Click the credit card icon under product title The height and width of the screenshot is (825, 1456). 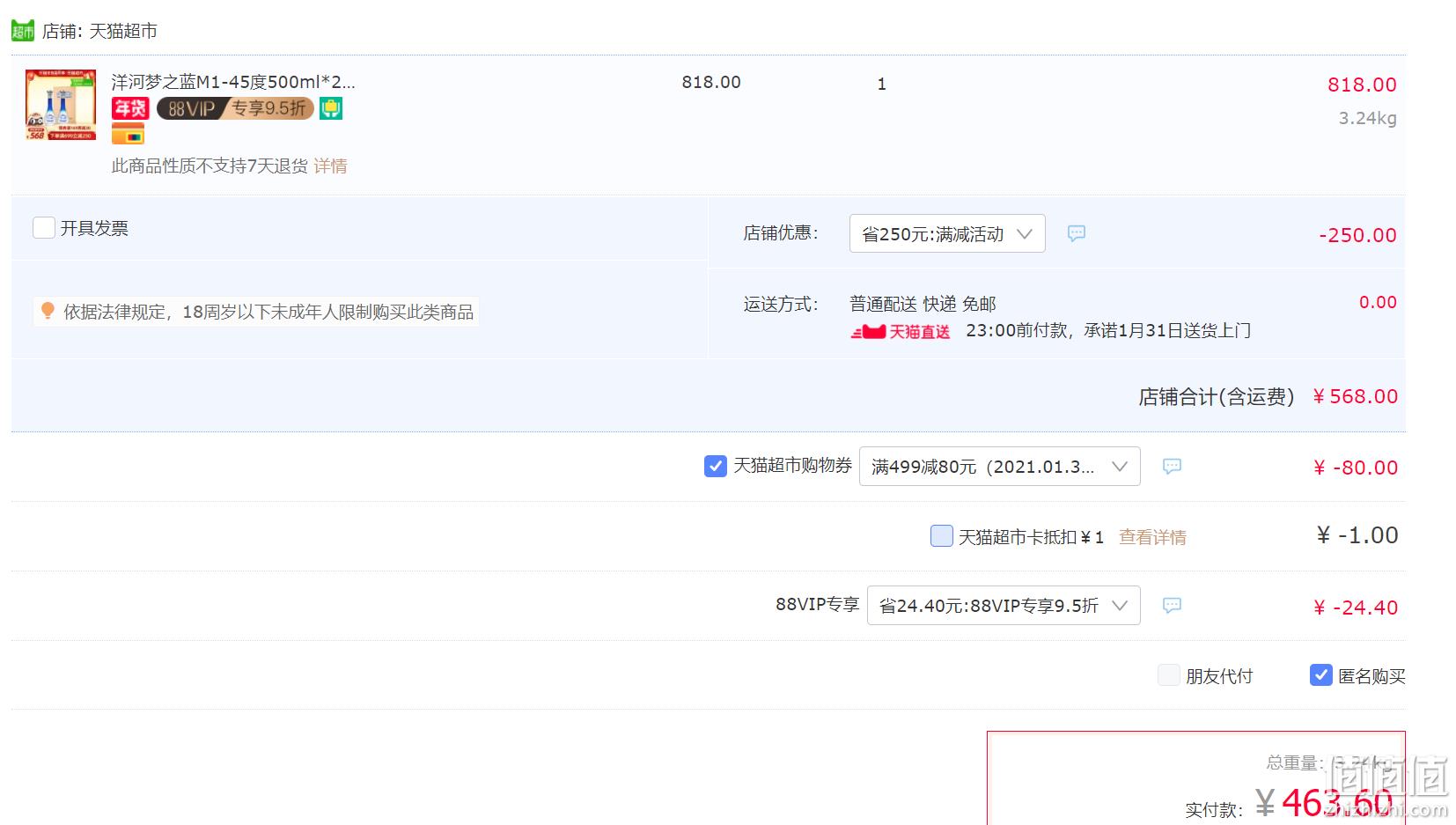pos(128,134)
